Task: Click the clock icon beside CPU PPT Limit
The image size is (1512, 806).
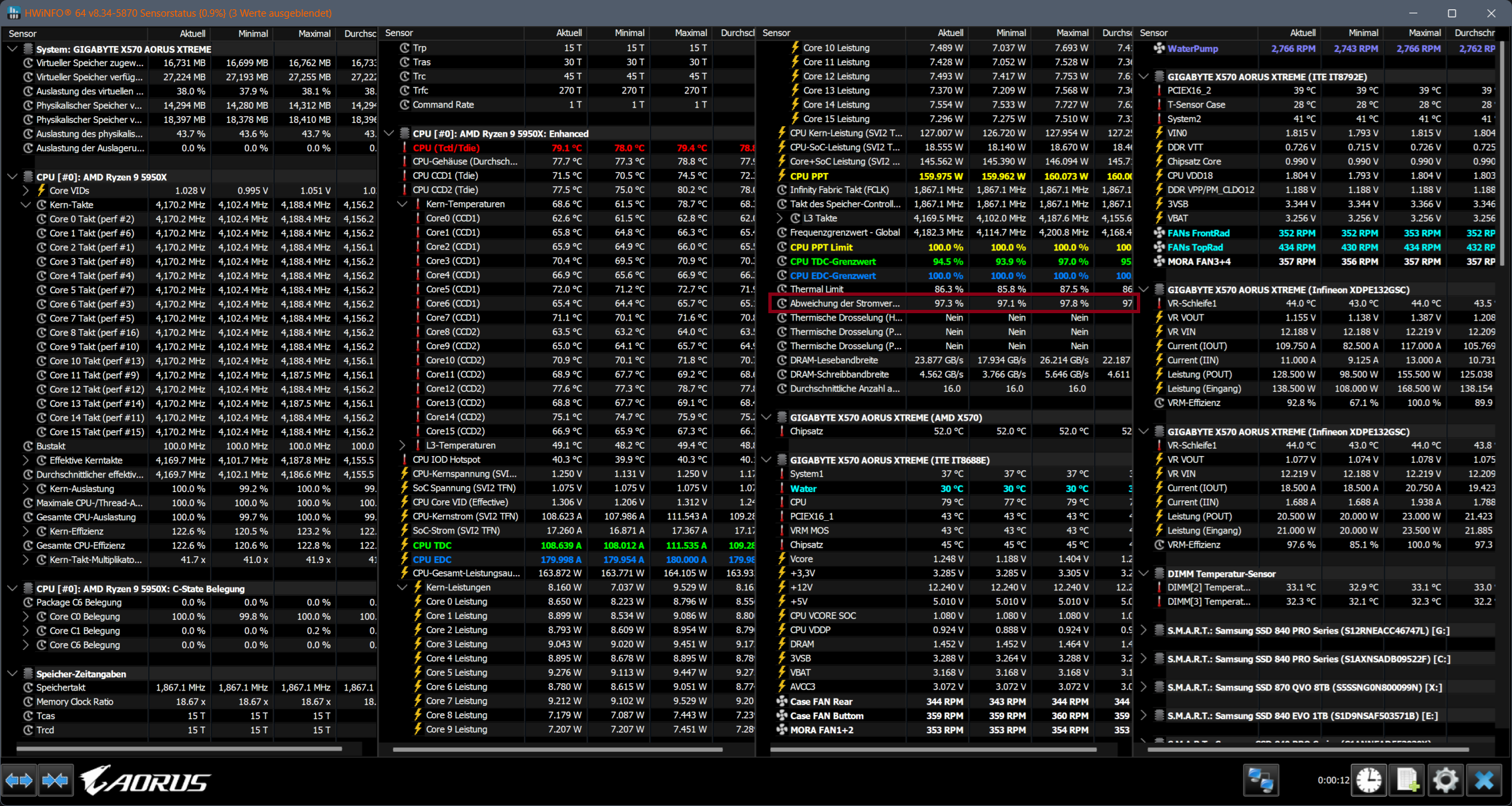Action: pyautogui.click(x=782, y=247)
